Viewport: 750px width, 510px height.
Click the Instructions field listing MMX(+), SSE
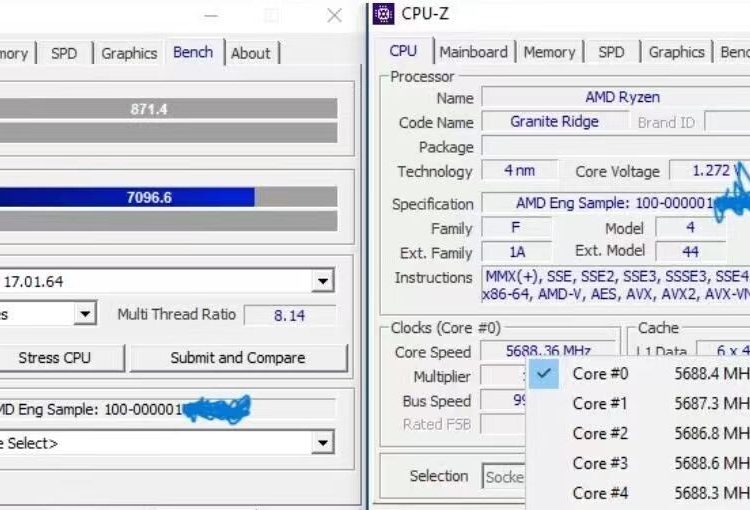(x=616, y=285)
